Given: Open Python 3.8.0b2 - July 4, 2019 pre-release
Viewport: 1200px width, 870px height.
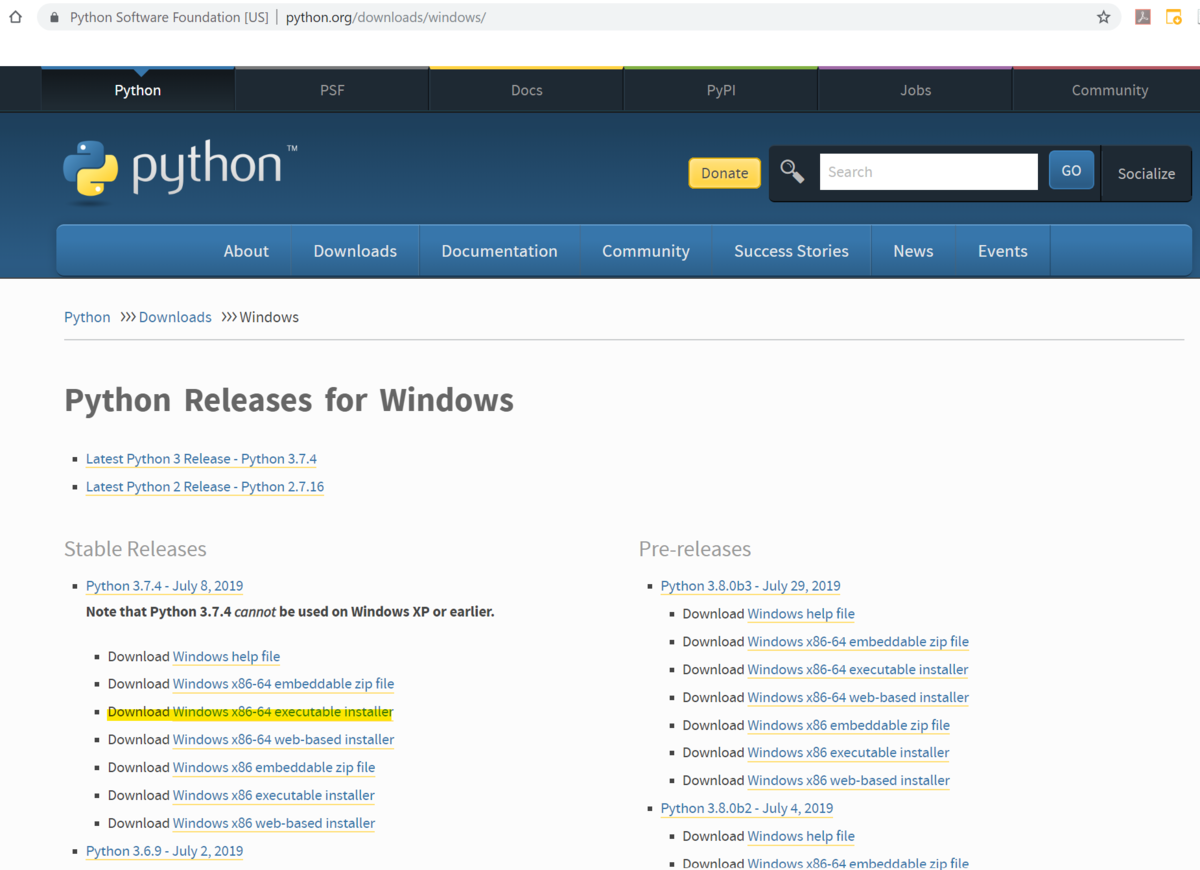Looking at the screenshot, I should click(747, 808).
